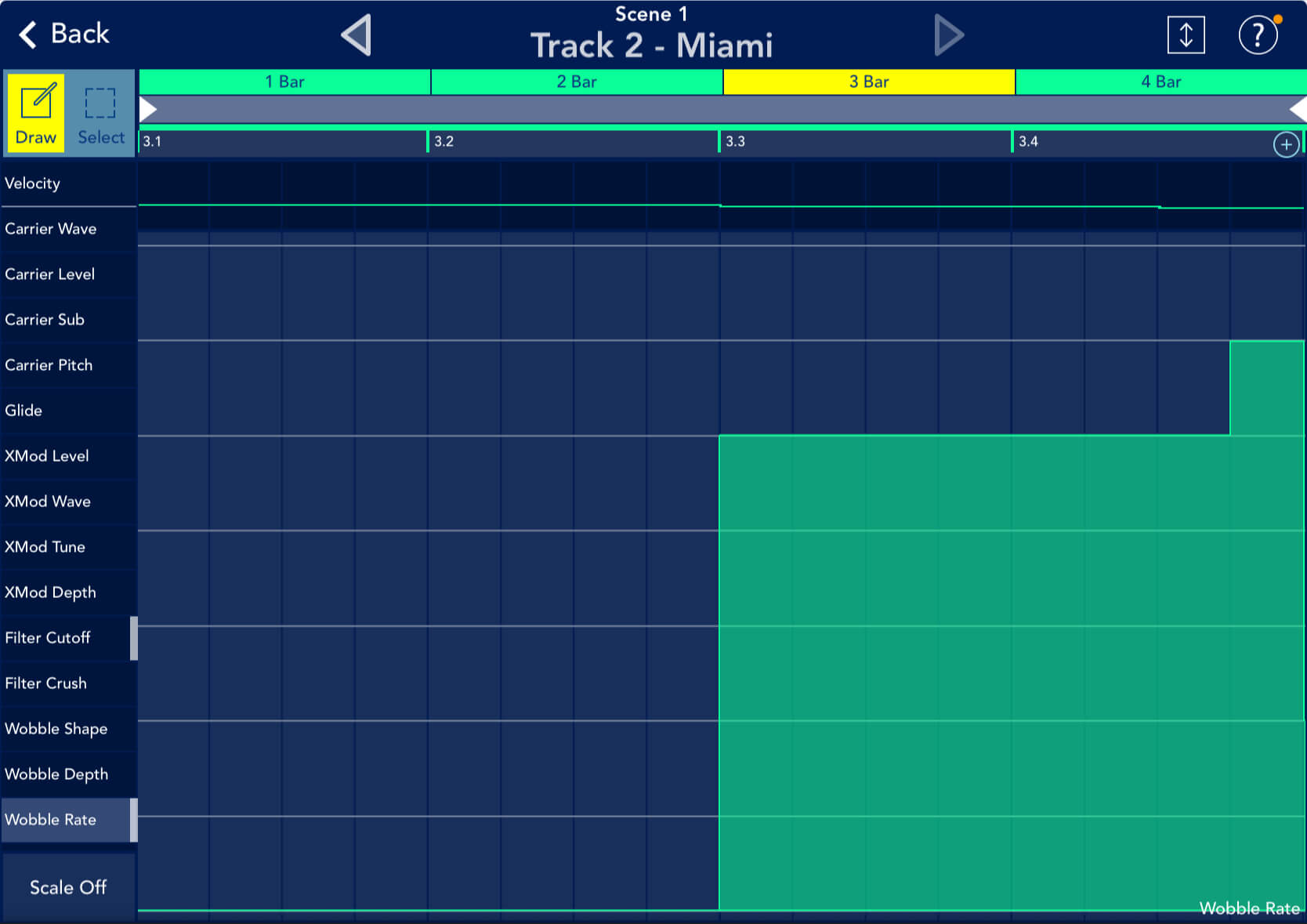Select the 1 Bar tab
1307x924 pixels.
tap(284, 82)
